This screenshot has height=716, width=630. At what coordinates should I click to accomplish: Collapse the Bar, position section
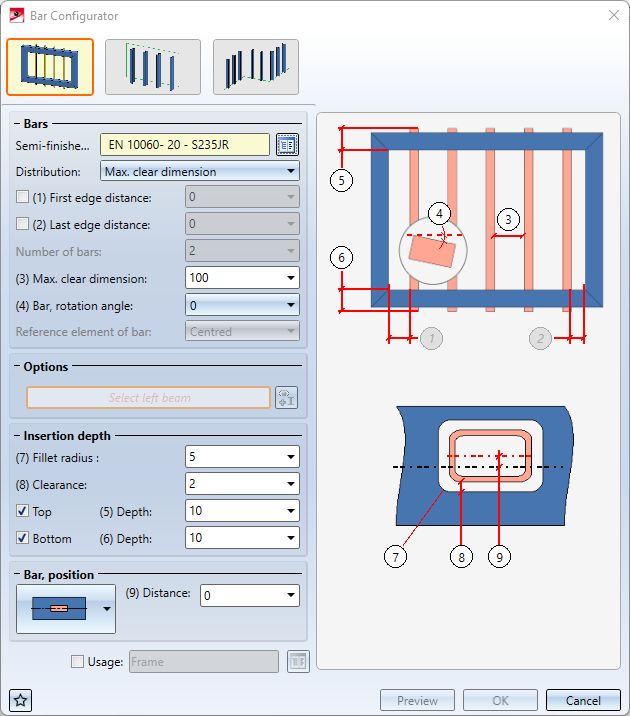pyautogui.click(x=17, y=574)
